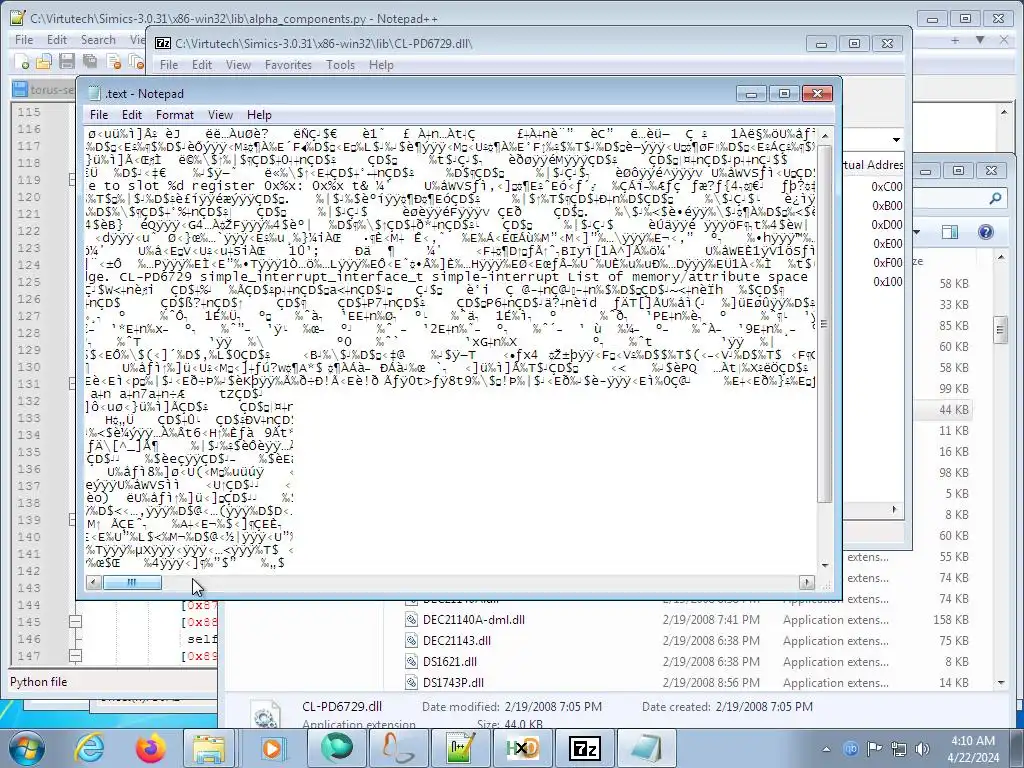Click the Python file status bar entry

click(x=39, y=682)
